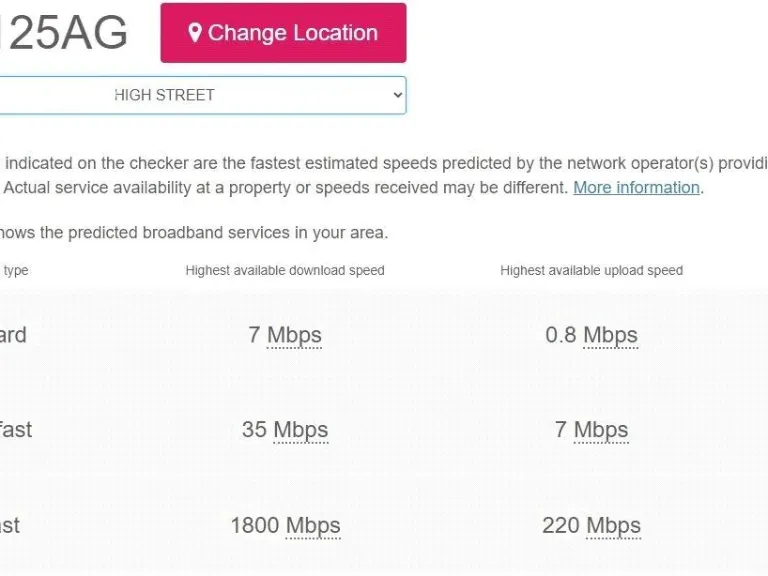Select the Highest available download speed header

click(x=285, y=270)
